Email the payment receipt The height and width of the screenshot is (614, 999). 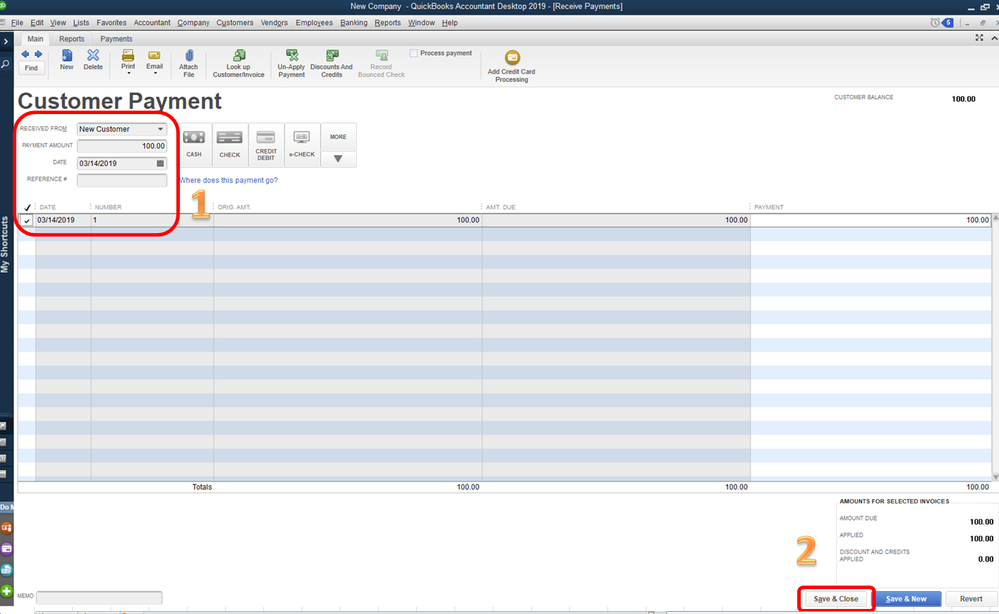154,59
